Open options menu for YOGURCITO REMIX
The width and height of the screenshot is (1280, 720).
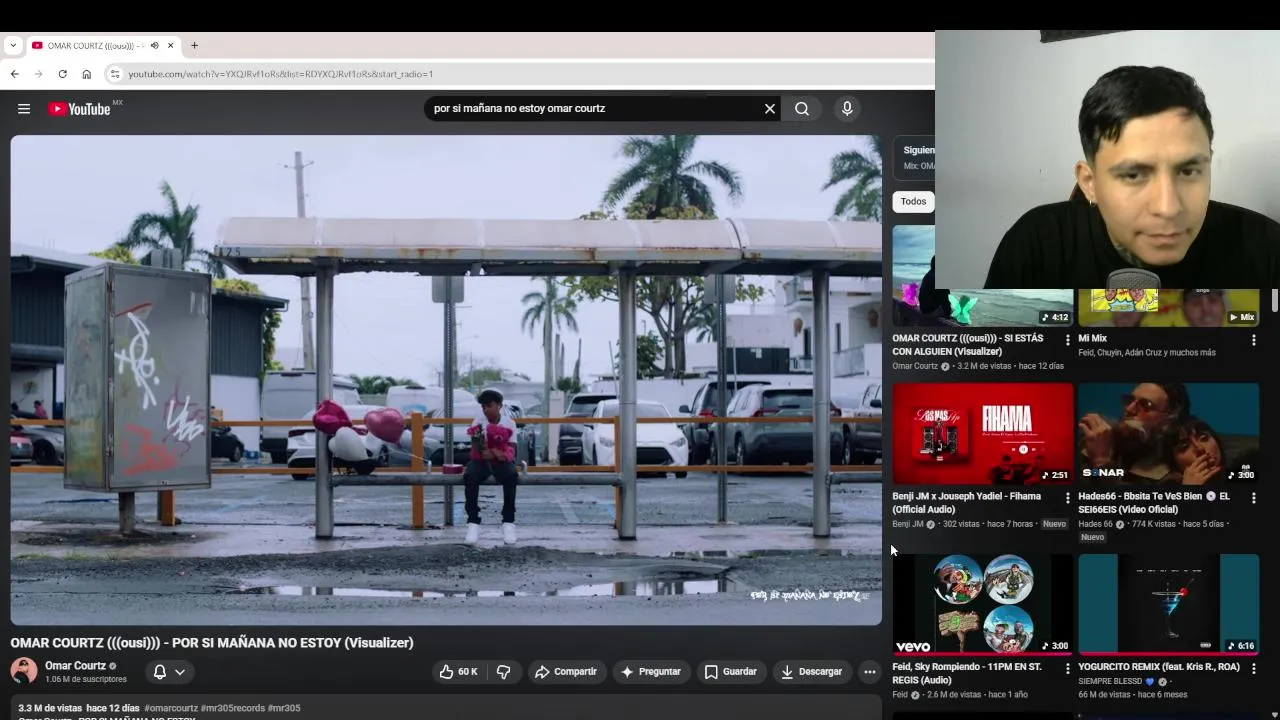click(x=1254, y=668)
